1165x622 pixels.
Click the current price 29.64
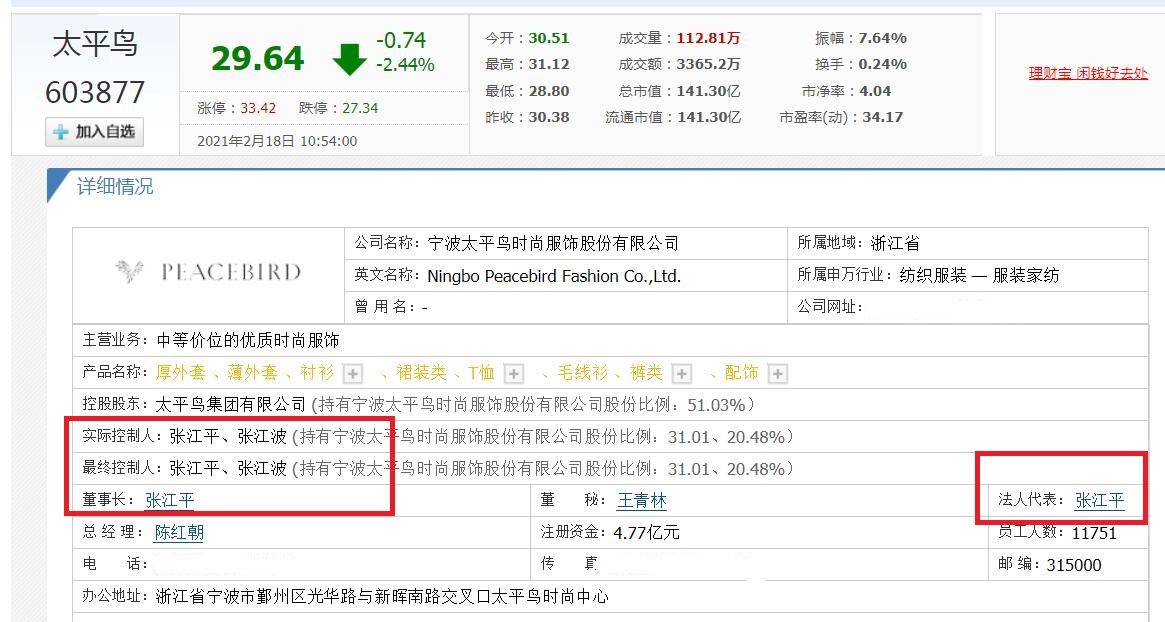point(258,59)
